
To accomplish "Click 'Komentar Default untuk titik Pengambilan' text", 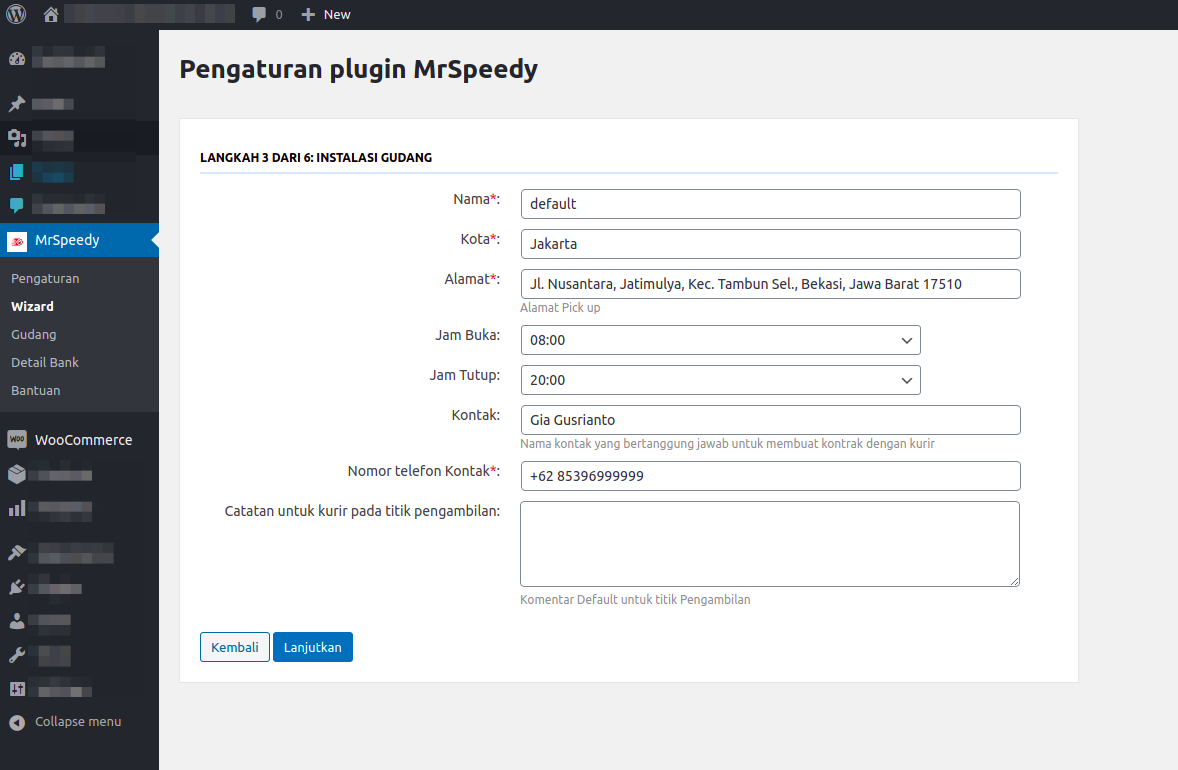I will click(x=636, y=599).
